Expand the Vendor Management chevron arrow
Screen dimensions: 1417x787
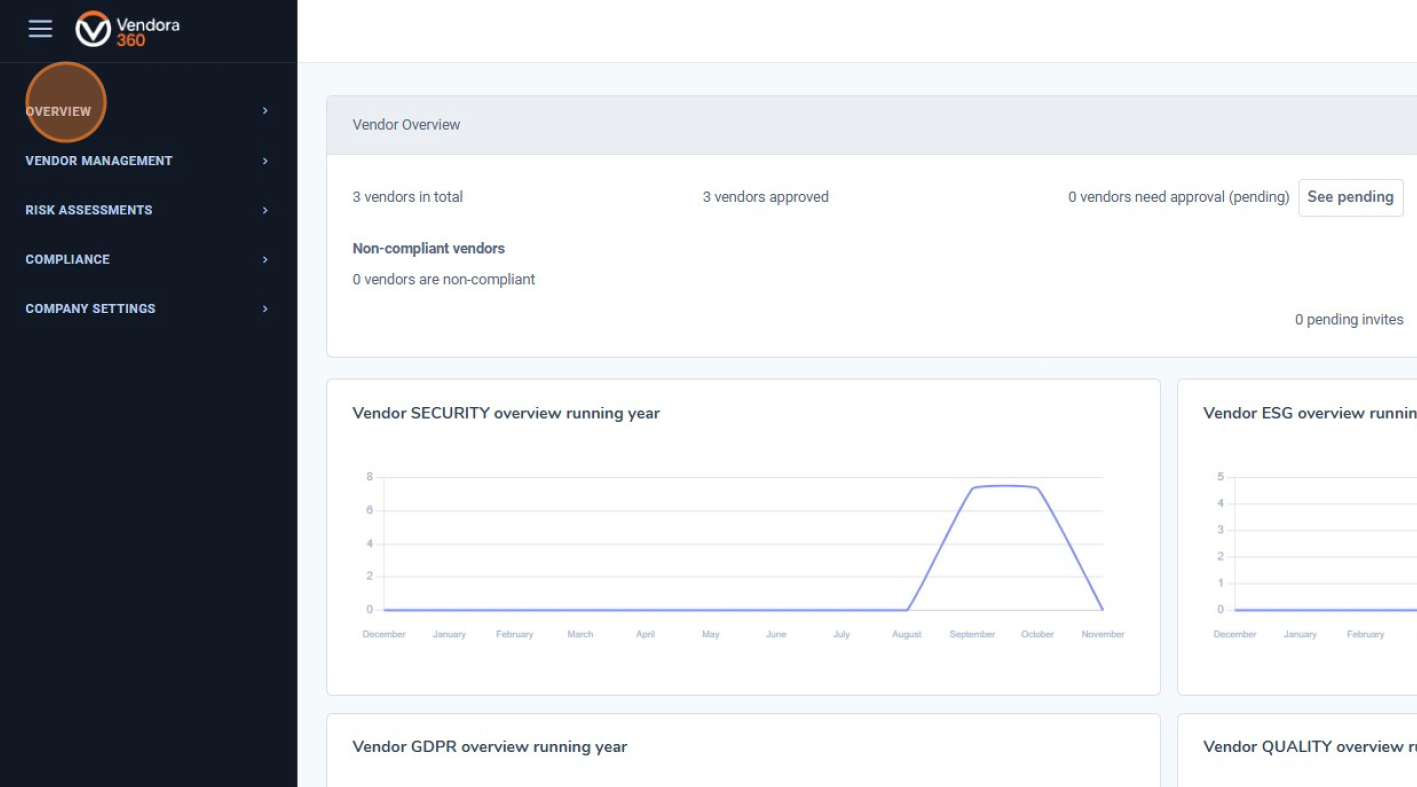tap(265, 161)
